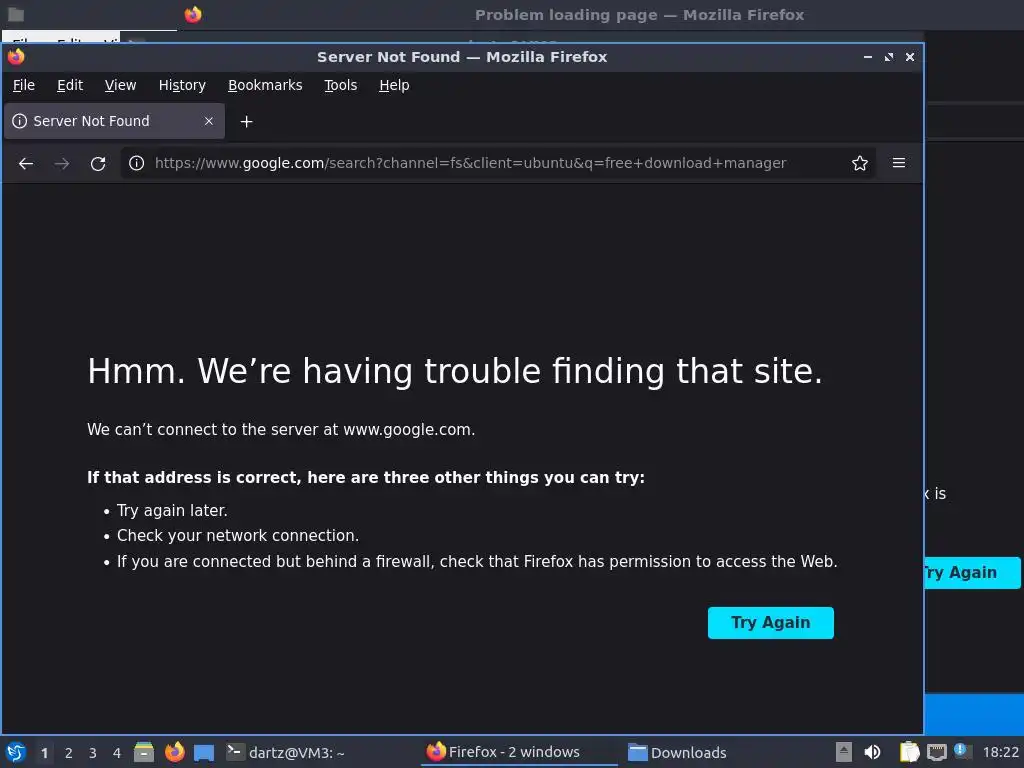Switch to workspace 1
The image size is (1024, 768).
44,753
